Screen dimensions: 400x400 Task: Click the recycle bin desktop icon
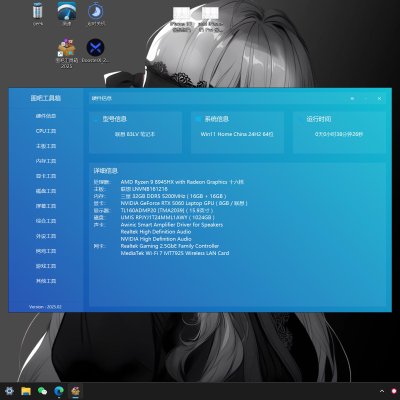[38, 13]
